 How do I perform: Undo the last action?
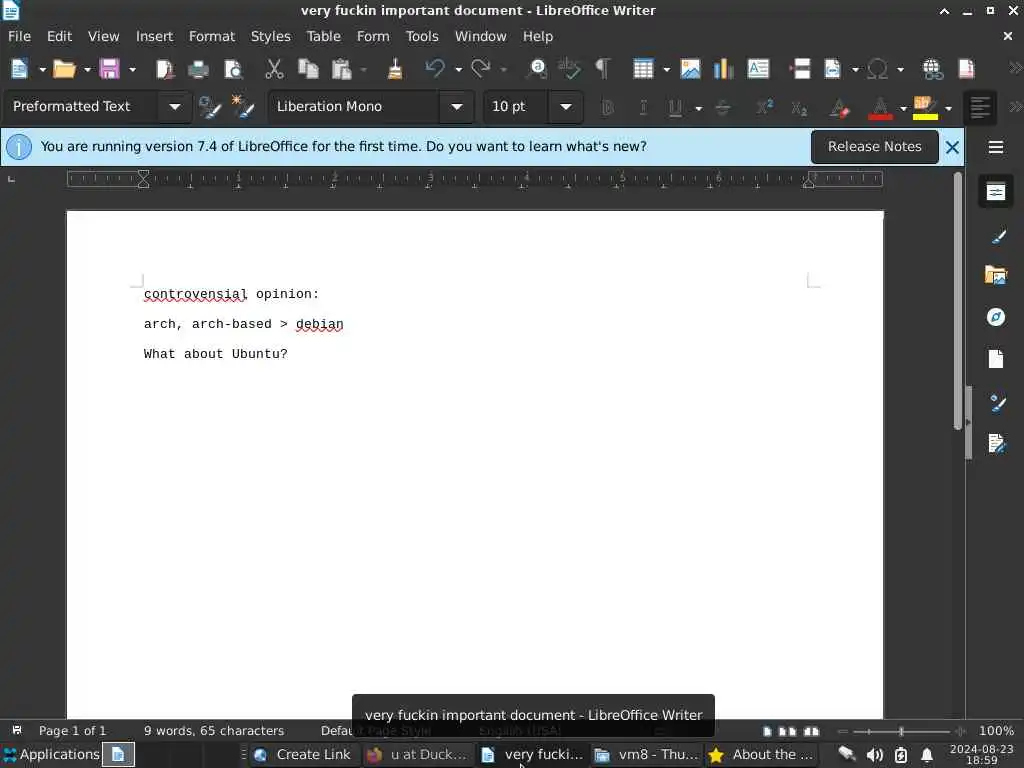[435, 69]
